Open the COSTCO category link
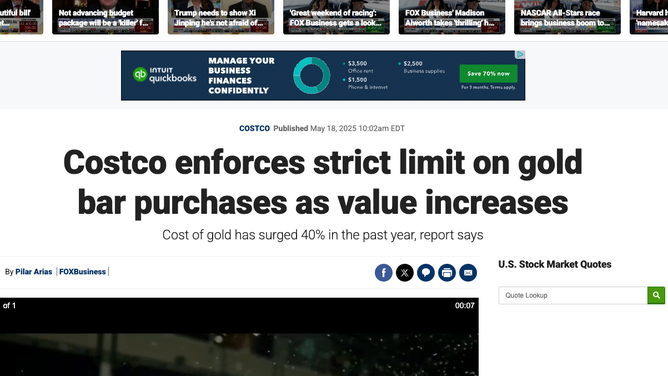Screen dimensions: 668x376 pos(254,128)
